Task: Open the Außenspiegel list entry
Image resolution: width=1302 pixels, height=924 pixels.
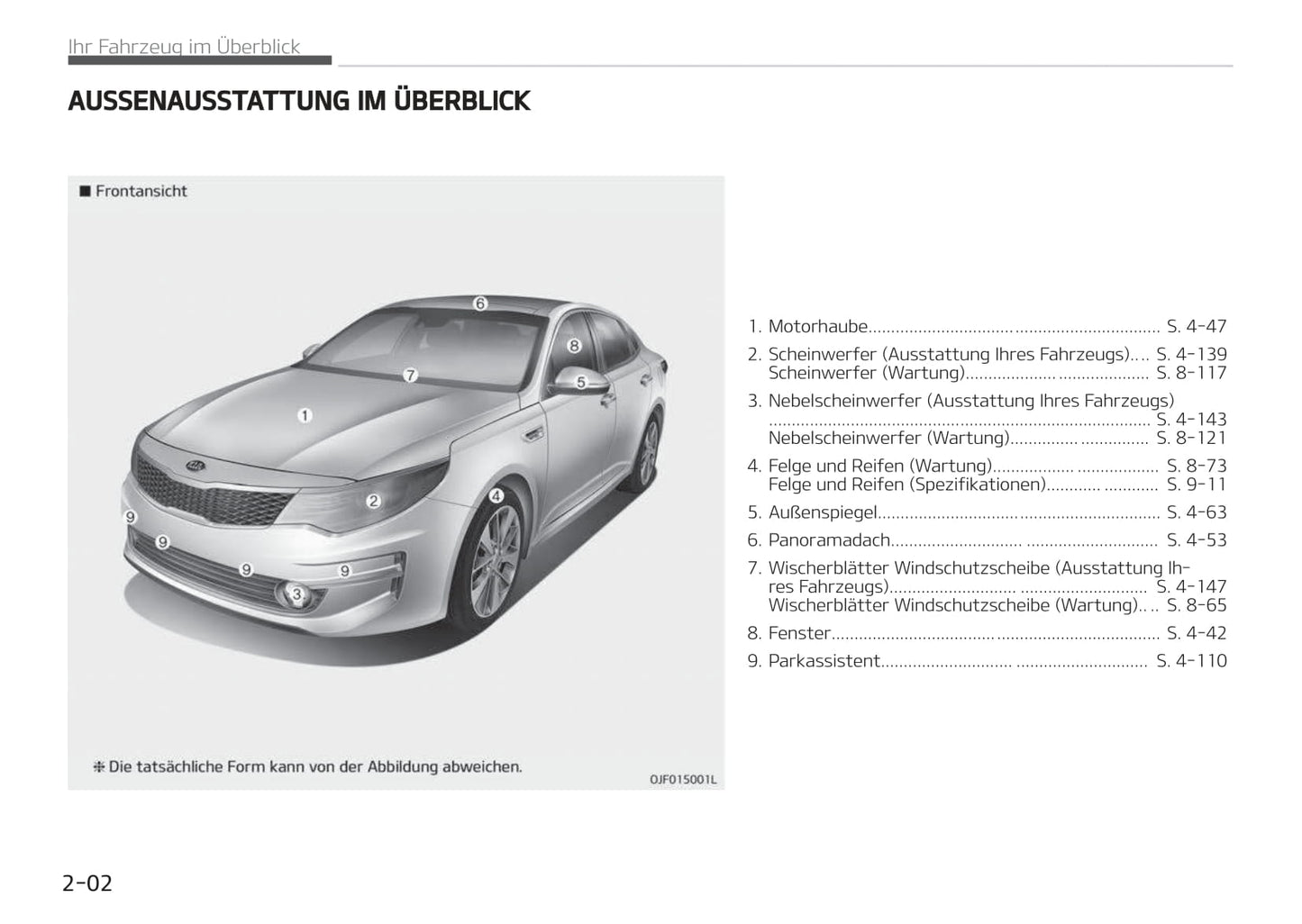Action: pyautogui.click(x=822, y=512)
